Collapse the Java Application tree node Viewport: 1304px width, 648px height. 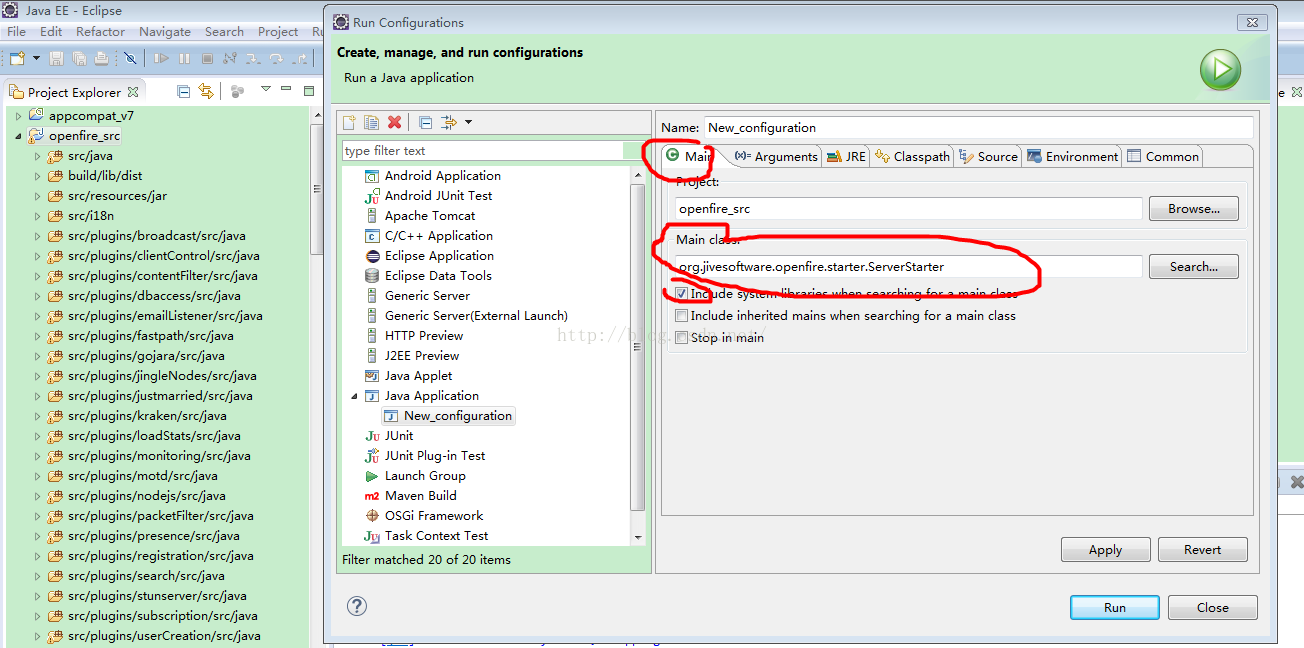(353, 396)
